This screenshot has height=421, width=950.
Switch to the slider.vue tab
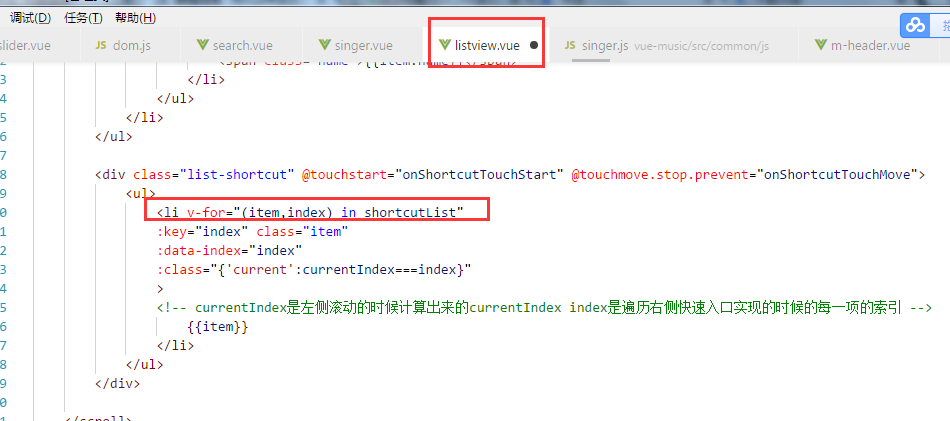pyautogui.click(x=24, y=45)
